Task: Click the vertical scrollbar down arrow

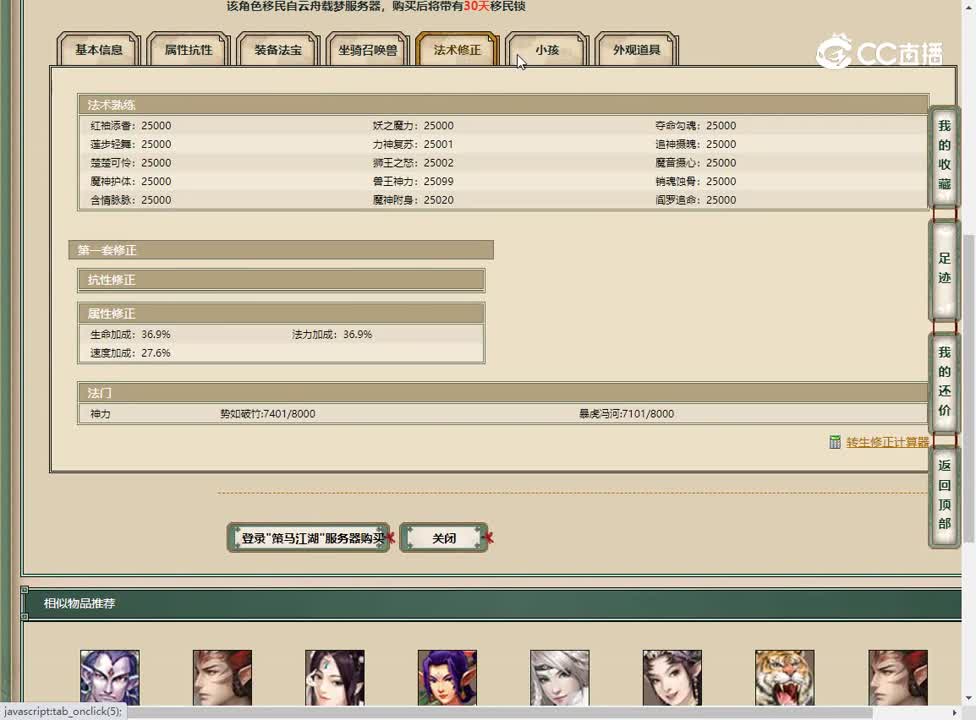Action: tap(969, 699)
